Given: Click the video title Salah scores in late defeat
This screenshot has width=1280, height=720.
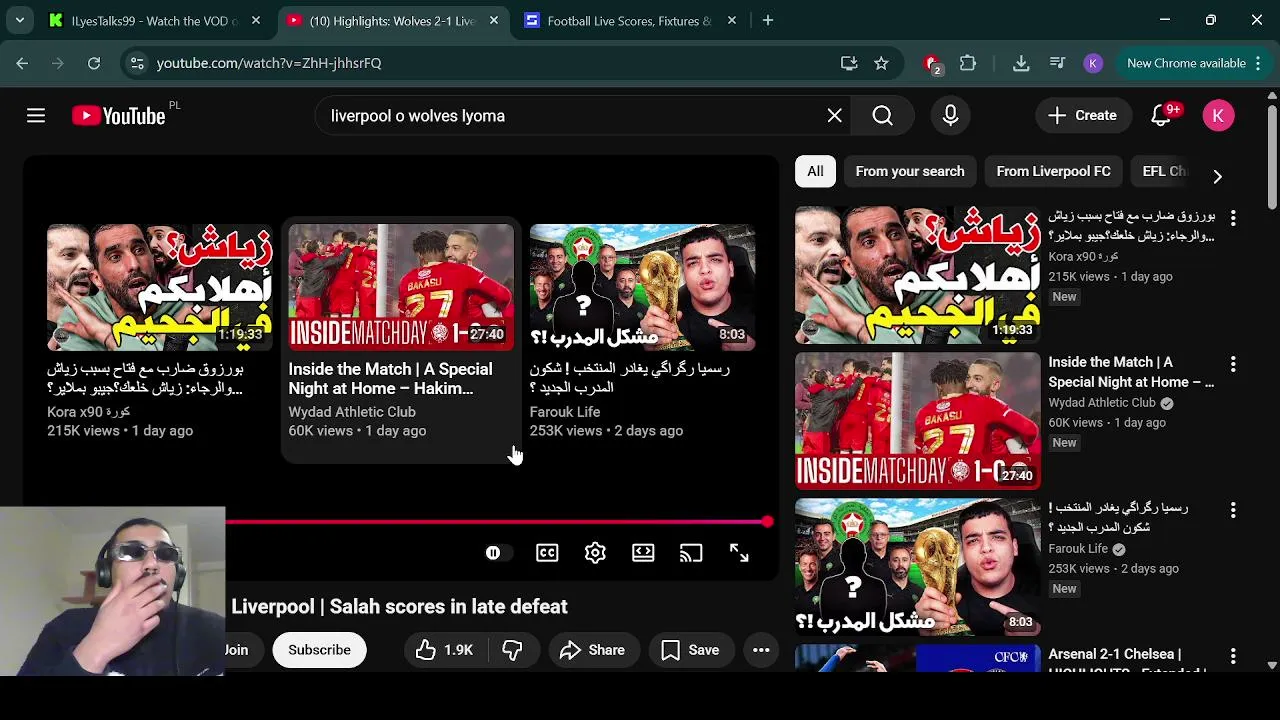Looking at the screenshot, I should [x=399, y=607].
